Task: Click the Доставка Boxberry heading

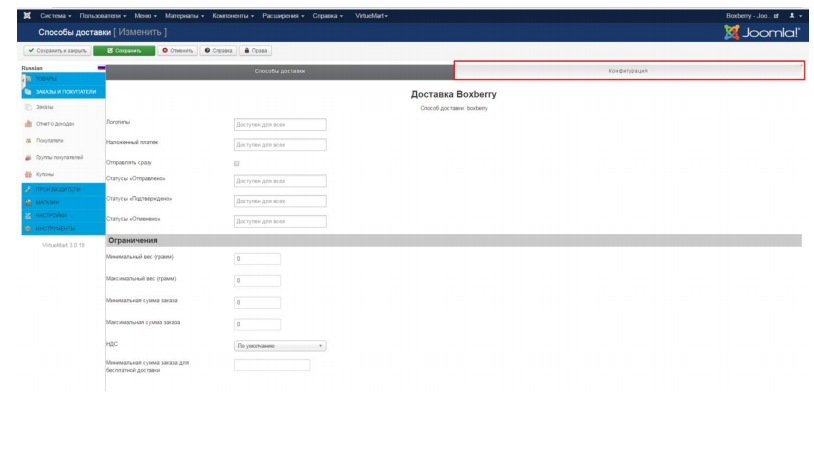Action: coord(454,94)
